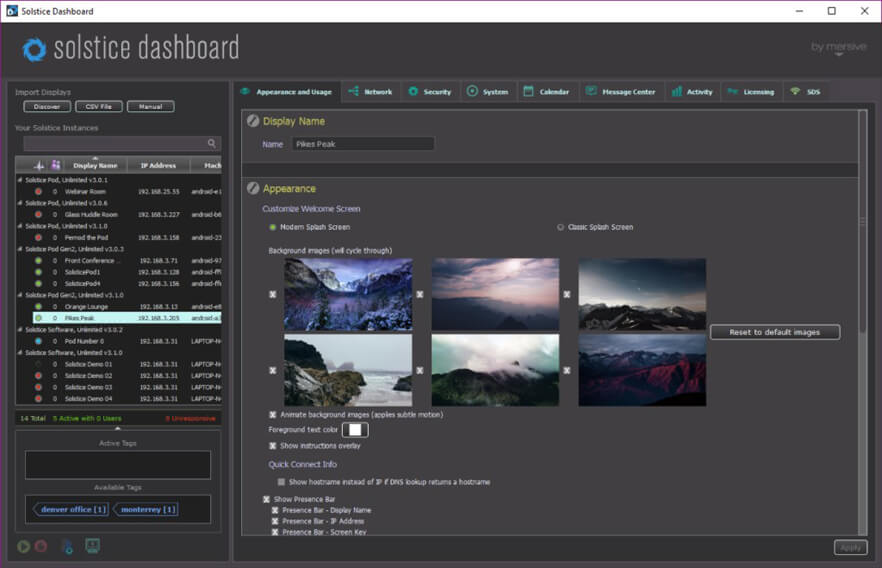Collapse the Solstice Pod Gen2, Unlimited v3.0.3 group
882x568 pixels.
coord(20,249)
